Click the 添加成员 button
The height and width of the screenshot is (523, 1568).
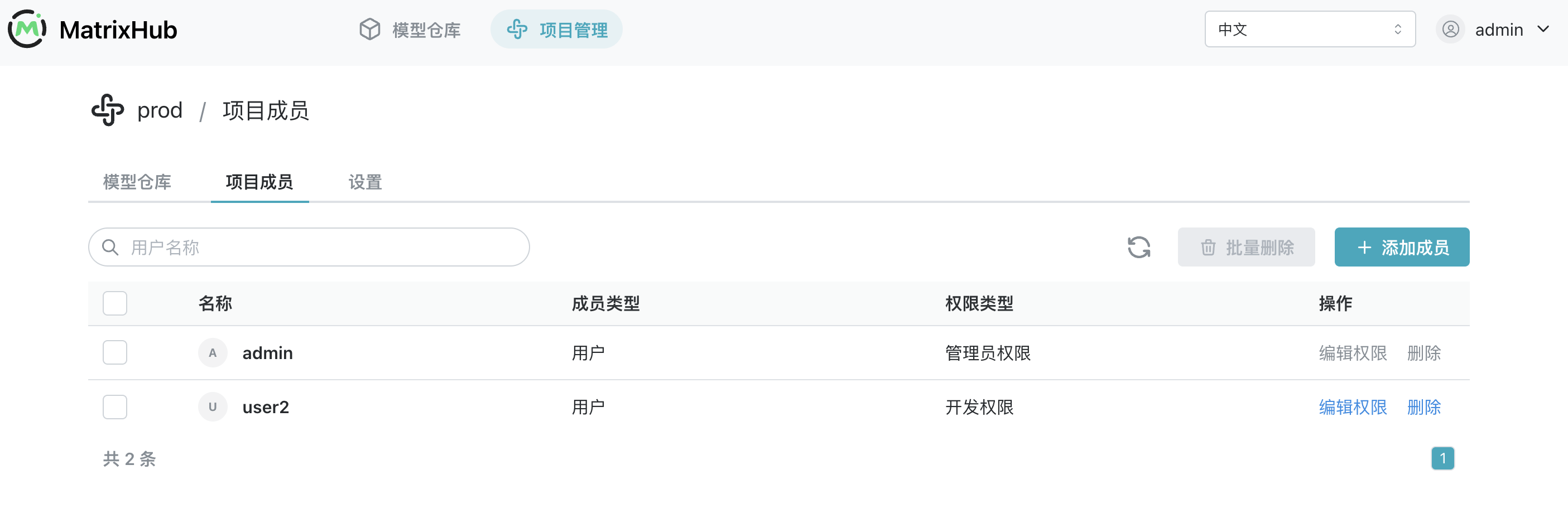pos(1401,248)
